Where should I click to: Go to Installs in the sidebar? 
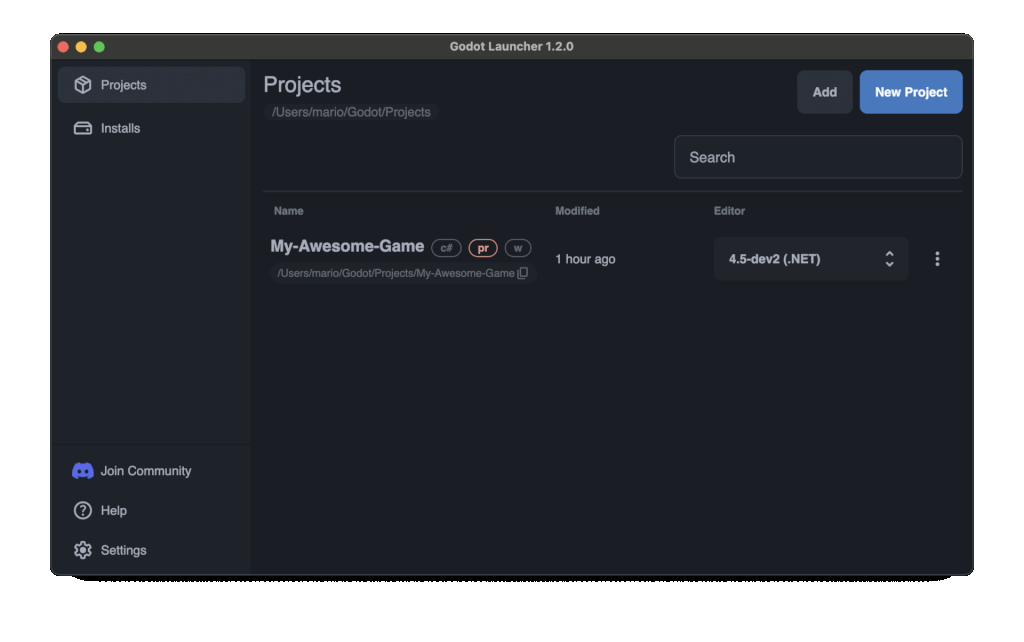click(151, 128)
